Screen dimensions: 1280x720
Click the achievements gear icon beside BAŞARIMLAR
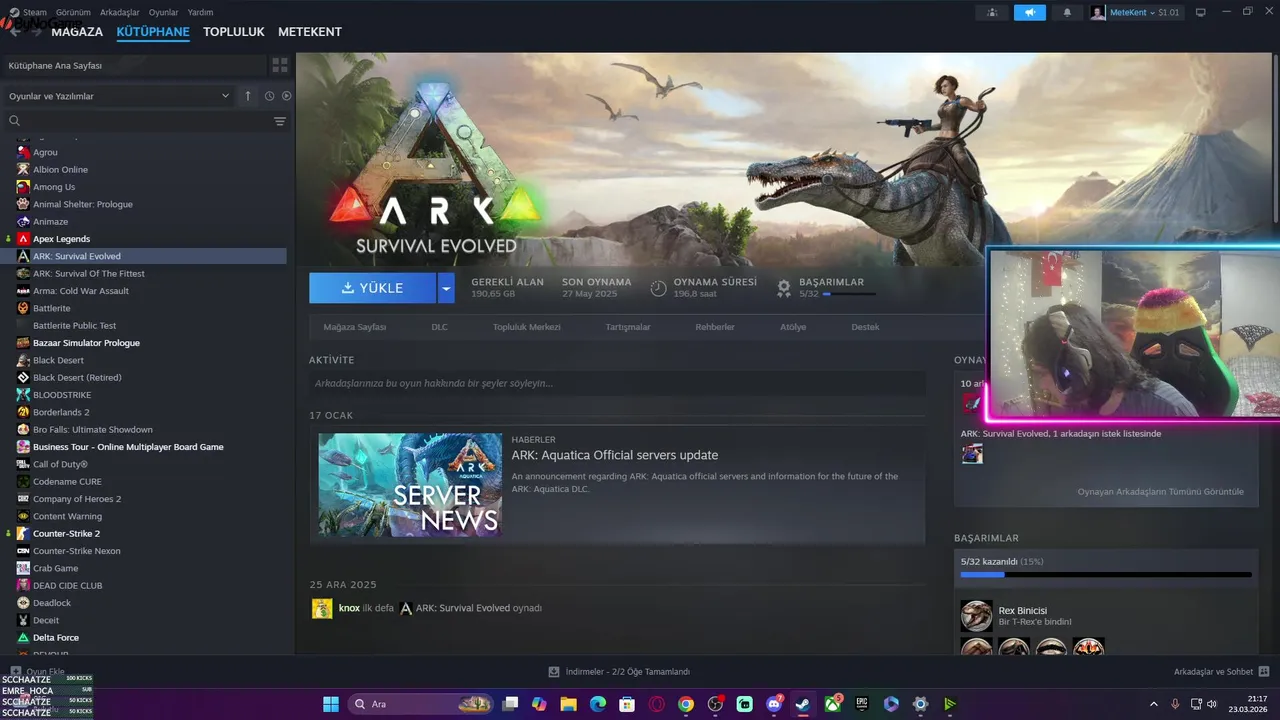click(784, 288)
